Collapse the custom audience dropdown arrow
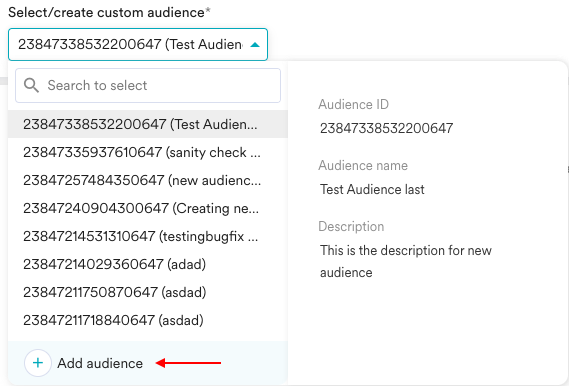The height and width of the screenshot is (386, 569). tap(255, 45)
